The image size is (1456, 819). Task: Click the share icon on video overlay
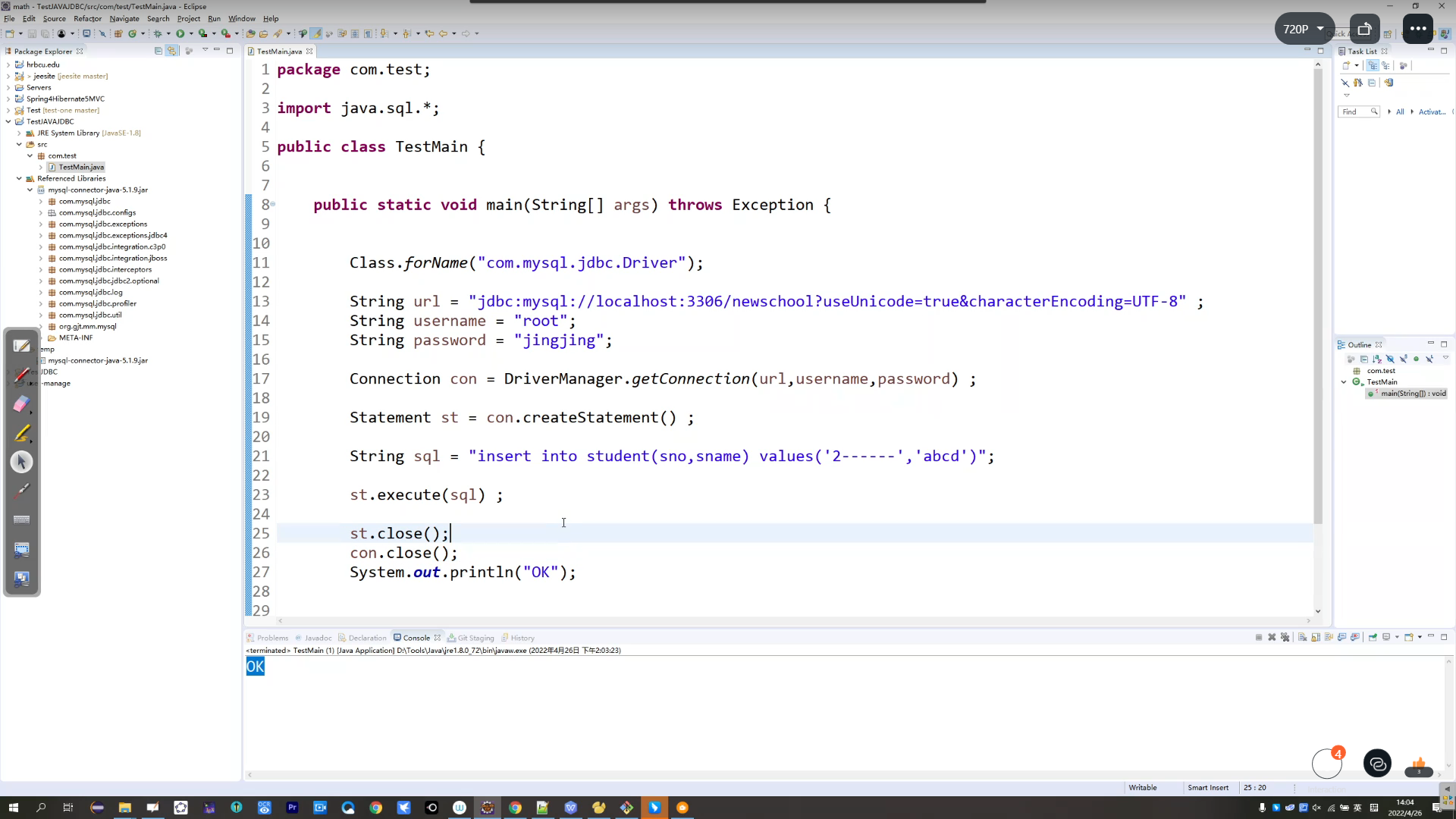1364,29
